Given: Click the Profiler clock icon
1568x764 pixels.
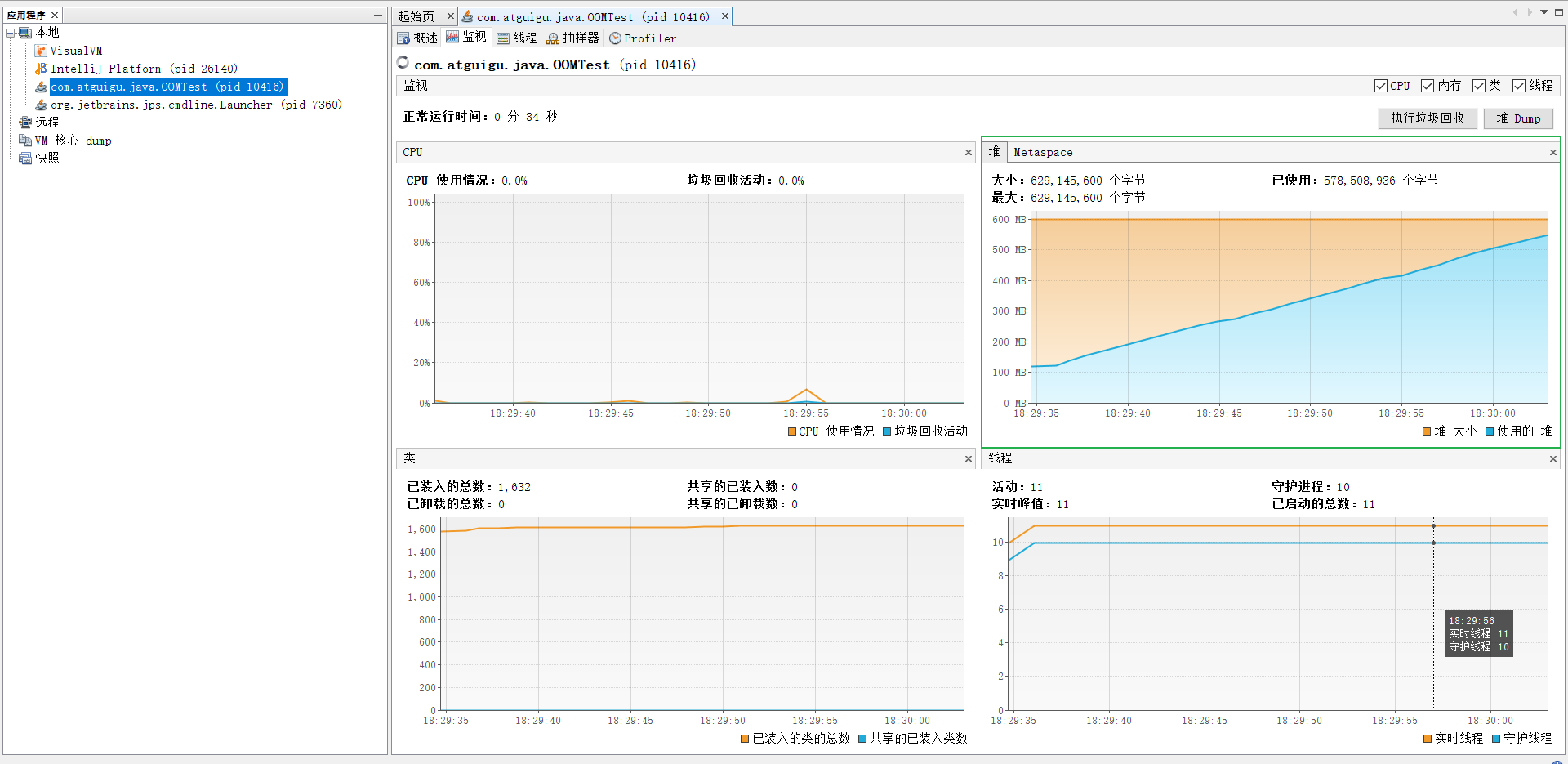Looking at the screenshot, I should pyautogui.click(x=615, y=38).
